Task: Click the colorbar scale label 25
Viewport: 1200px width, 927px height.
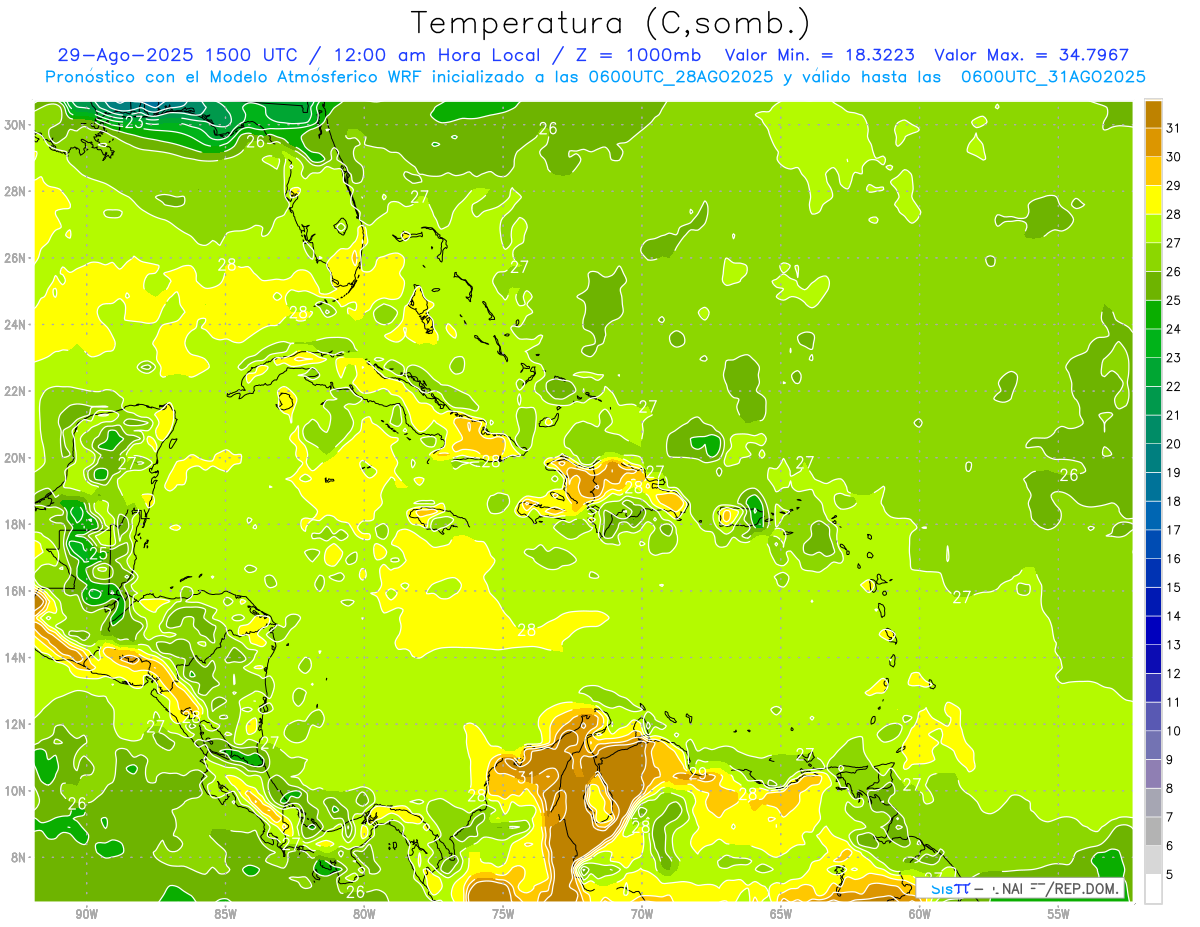Action: coord(1173,300)
